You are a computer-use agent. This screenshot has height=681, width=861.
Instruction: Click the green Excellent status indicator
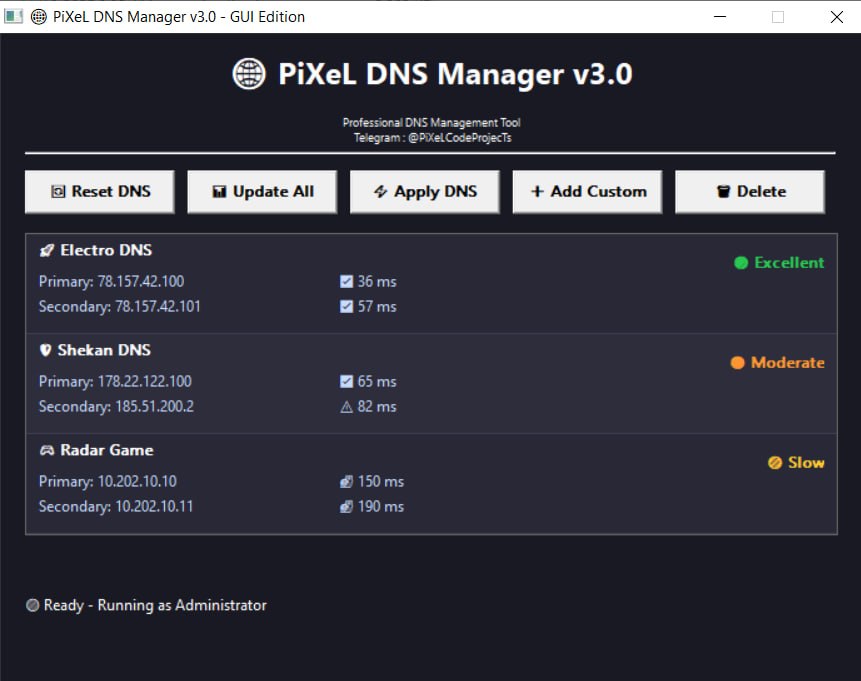click(740, 262)
